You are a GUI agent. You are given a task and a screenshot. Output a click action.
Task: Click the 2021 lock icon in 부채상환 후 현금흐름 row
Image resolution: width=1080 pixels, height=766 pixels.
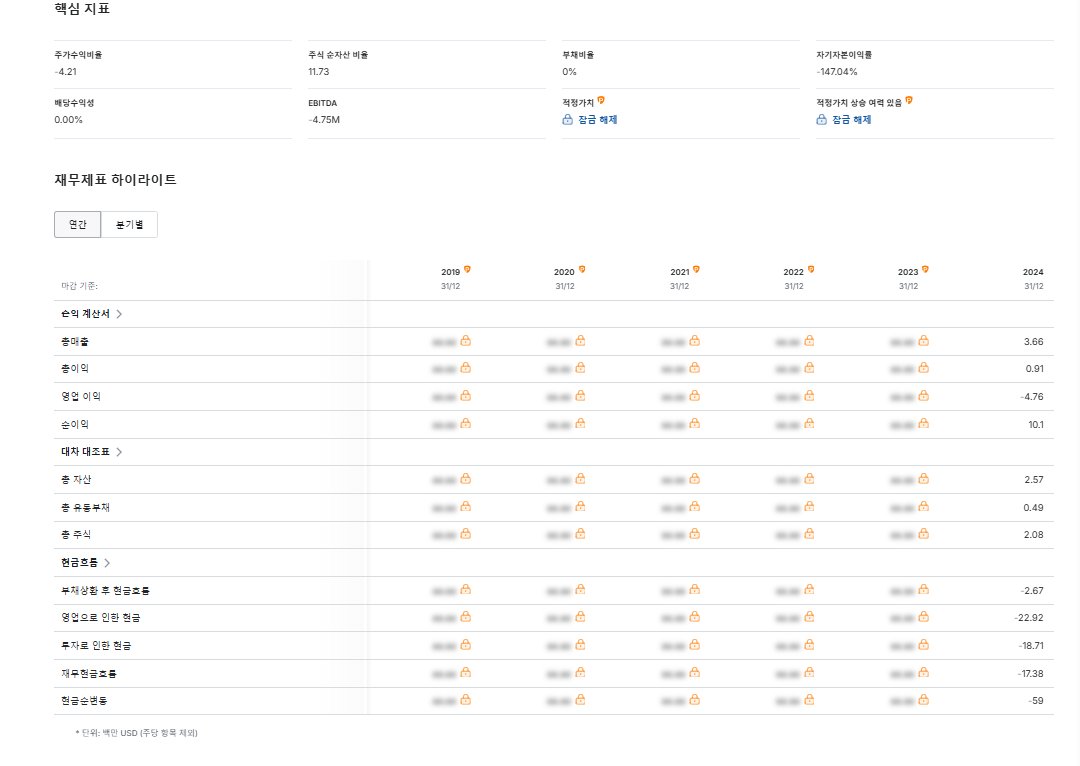694,589
